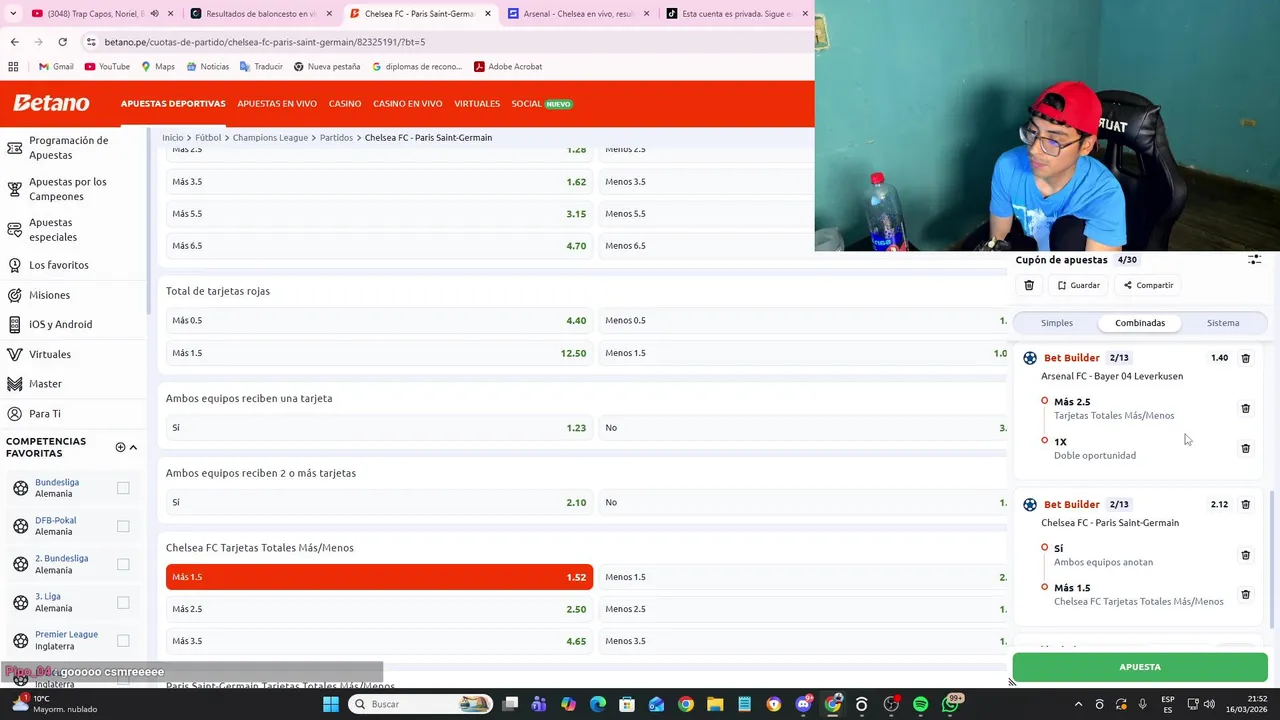The image size is (1280, 720).
Task: Place the bet with the APUESTA button
Action: (x=1140, y=667)
